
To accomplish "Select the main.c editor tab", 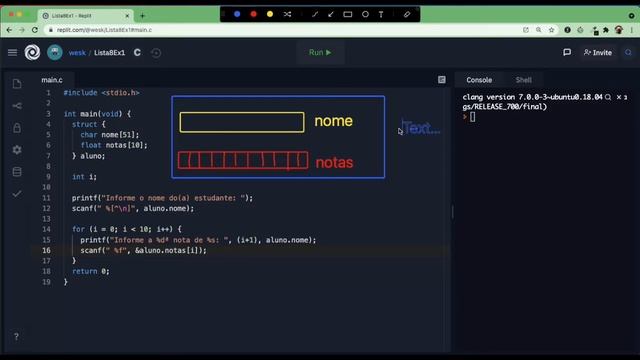I will tap(52, 80).
